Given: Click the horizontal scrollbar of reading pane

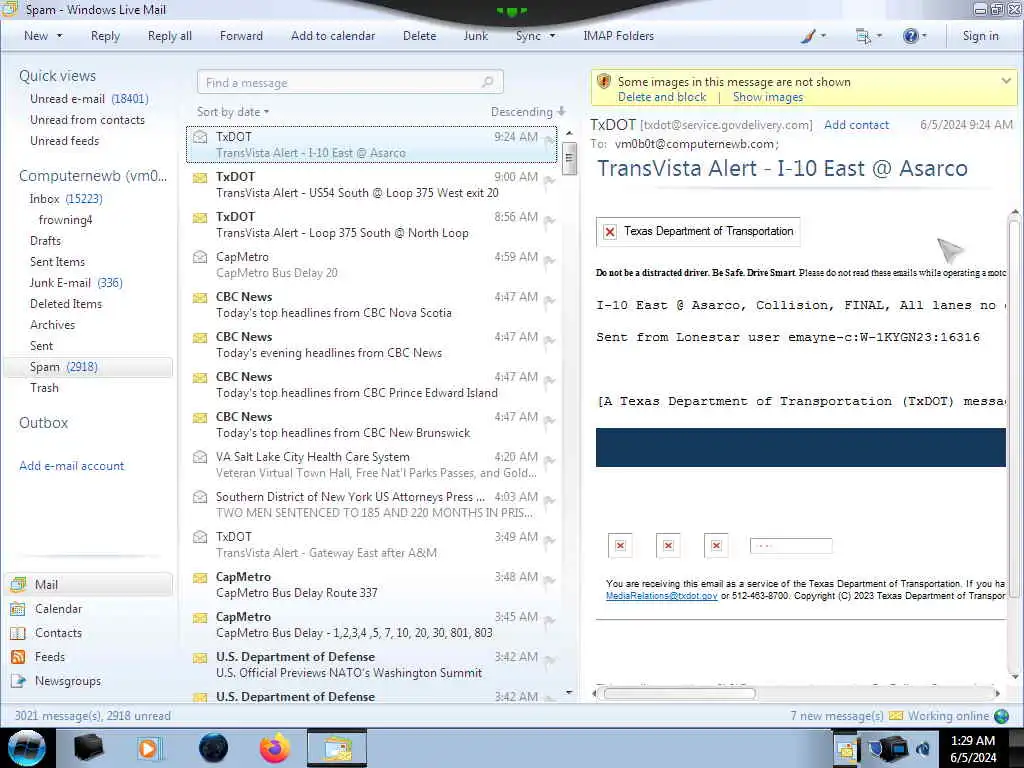Looking at the screenshot, I should tap(679, 694).
